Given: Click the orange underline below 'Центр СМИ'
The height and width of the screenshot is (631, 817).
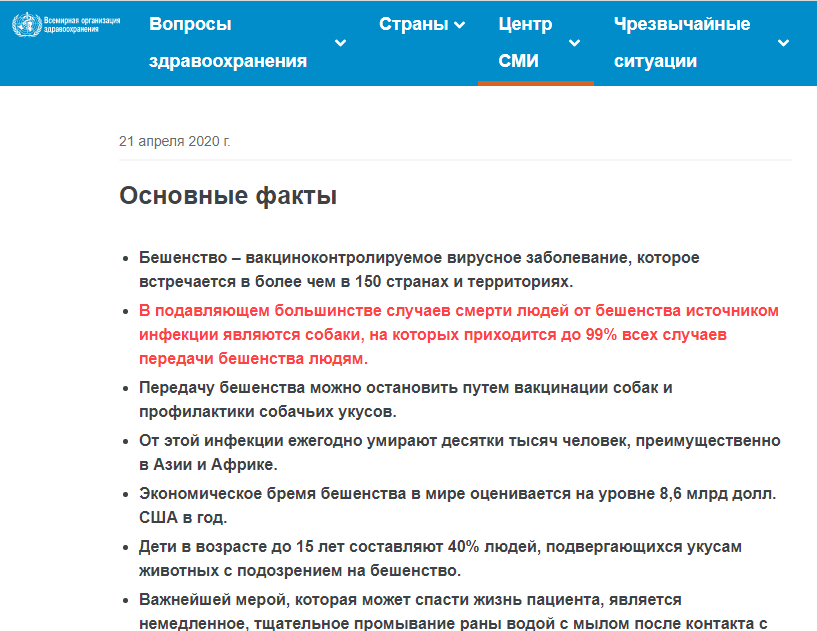Looking at the screenshot, I should [x=535, y=83].
